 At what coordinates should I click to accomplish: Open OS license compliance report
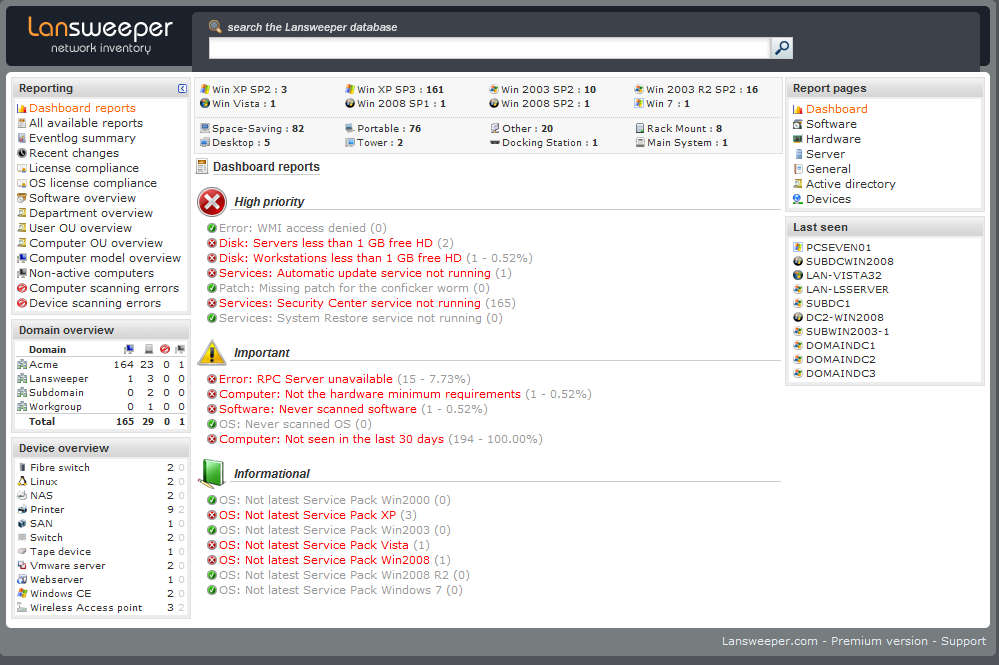point(92,183)
